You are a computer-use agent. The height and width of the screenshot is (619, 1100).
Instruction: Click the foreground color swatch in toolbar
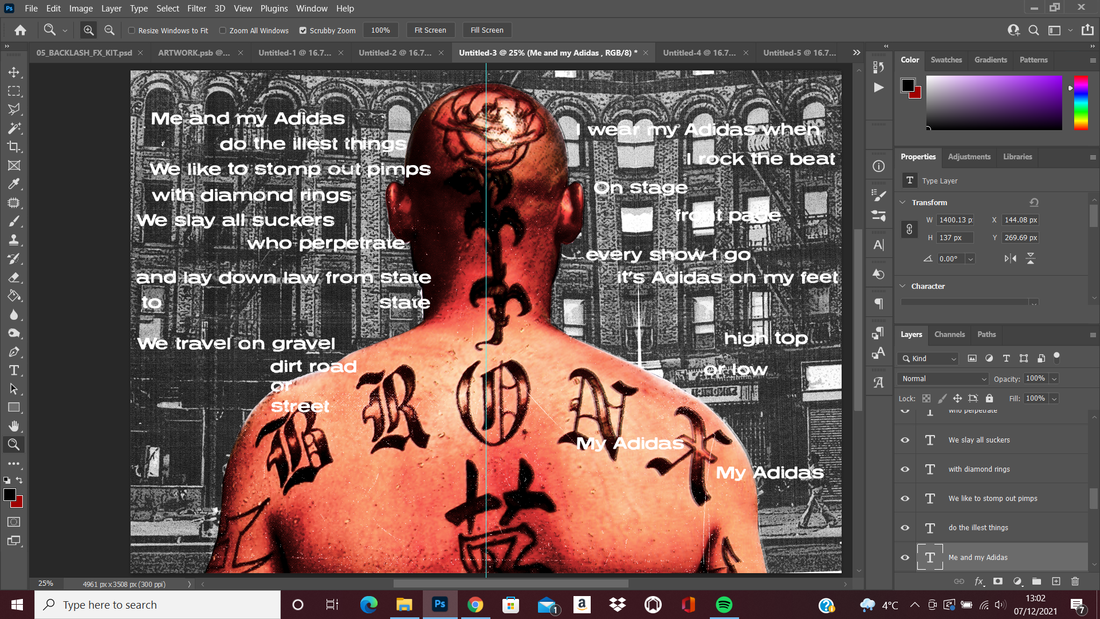click(x=8, y=494)
